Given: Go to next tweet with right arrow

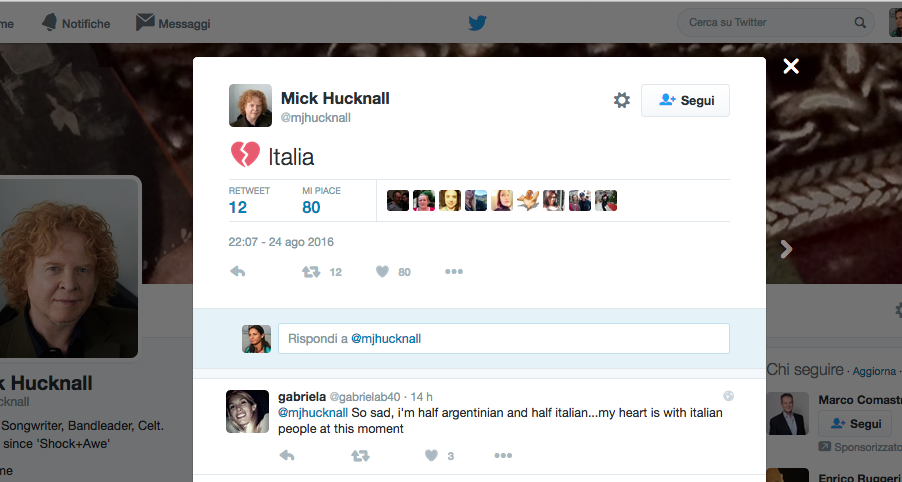Looking at the screenshot, I should click(x=786, y=249).
